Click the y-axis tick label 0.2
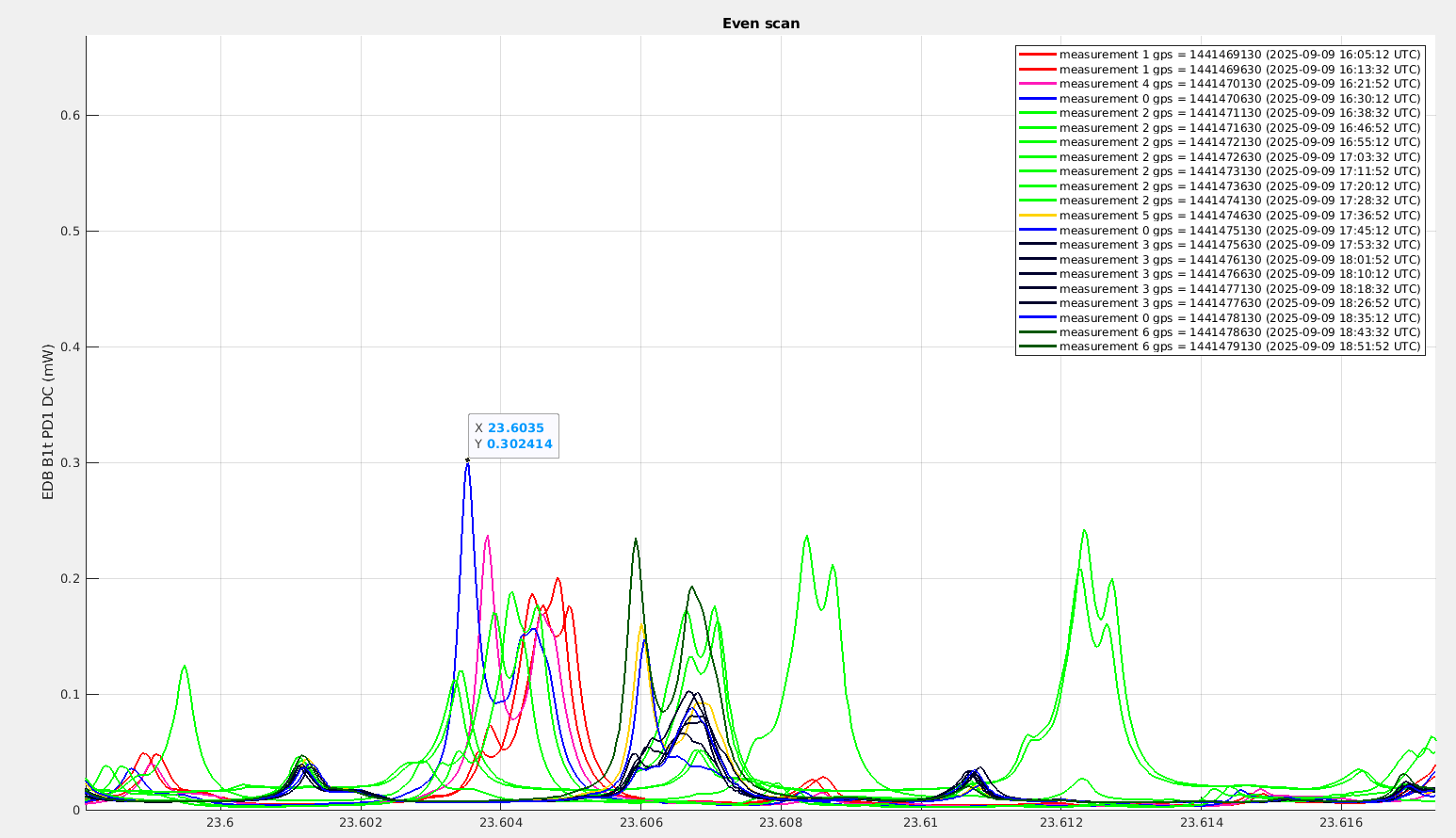Screen dimensions: 1456x838 pyautogui.click(x=71, y=579)
